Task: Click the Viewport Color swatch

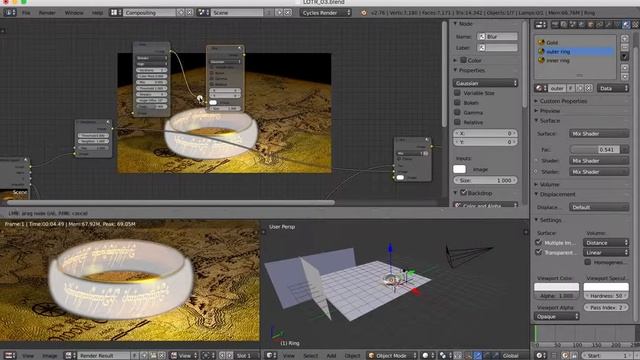Action: (556, 287)
